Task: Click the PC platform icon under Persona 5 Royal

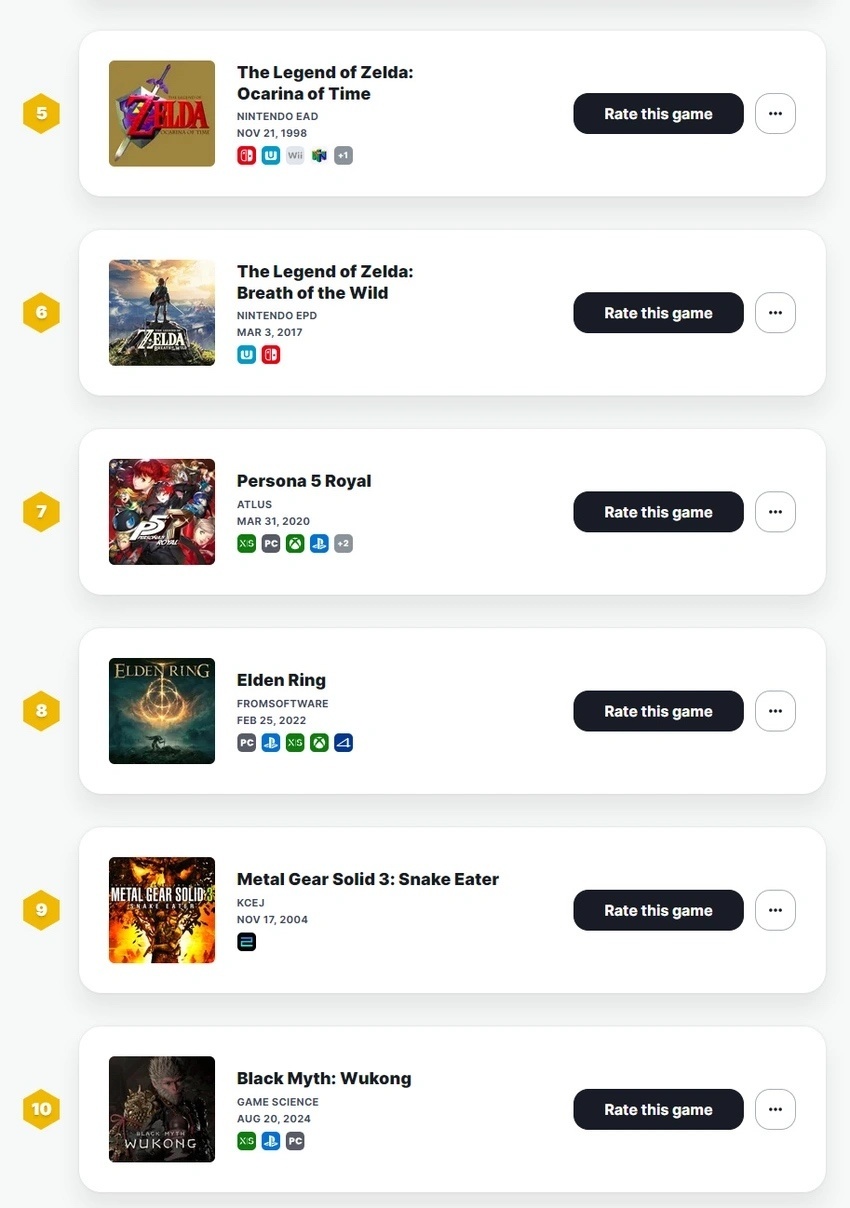Action: [x=270, y=543]
